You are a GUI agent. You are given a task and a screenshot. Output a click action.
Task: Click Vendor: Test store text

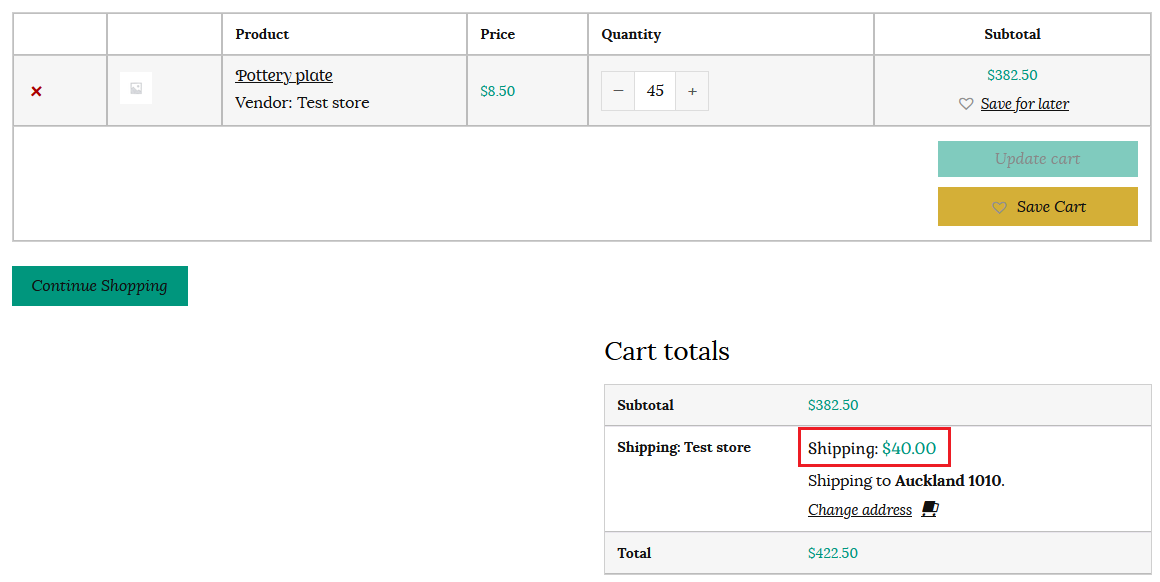pyautogui.click(x=302, y=103)
